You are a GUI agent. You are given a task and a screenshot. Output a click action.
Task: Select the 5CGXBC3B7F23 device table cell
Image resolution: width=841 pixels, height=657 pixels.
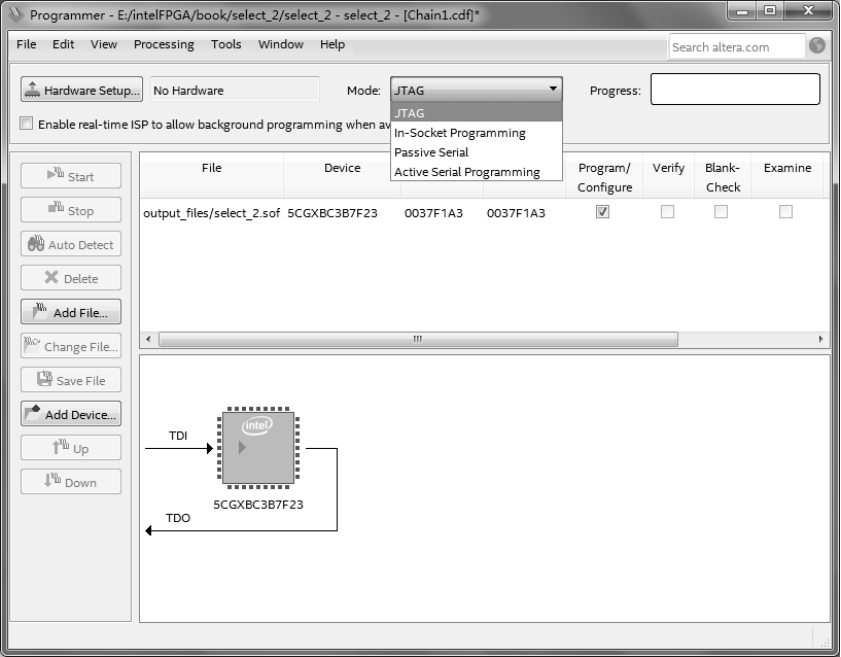tap(332, 213)
